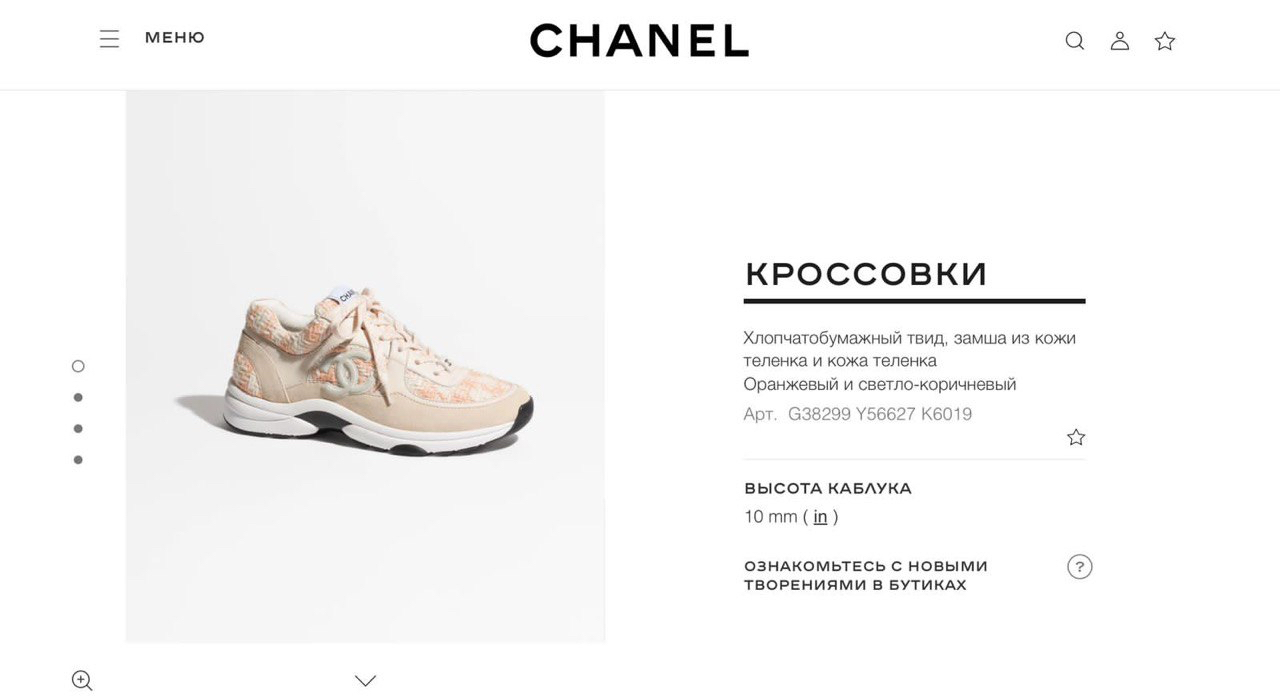Click the ВЫСОТА КАБЛУКА heading
1280x698 pixels.
tap(828, 489)
